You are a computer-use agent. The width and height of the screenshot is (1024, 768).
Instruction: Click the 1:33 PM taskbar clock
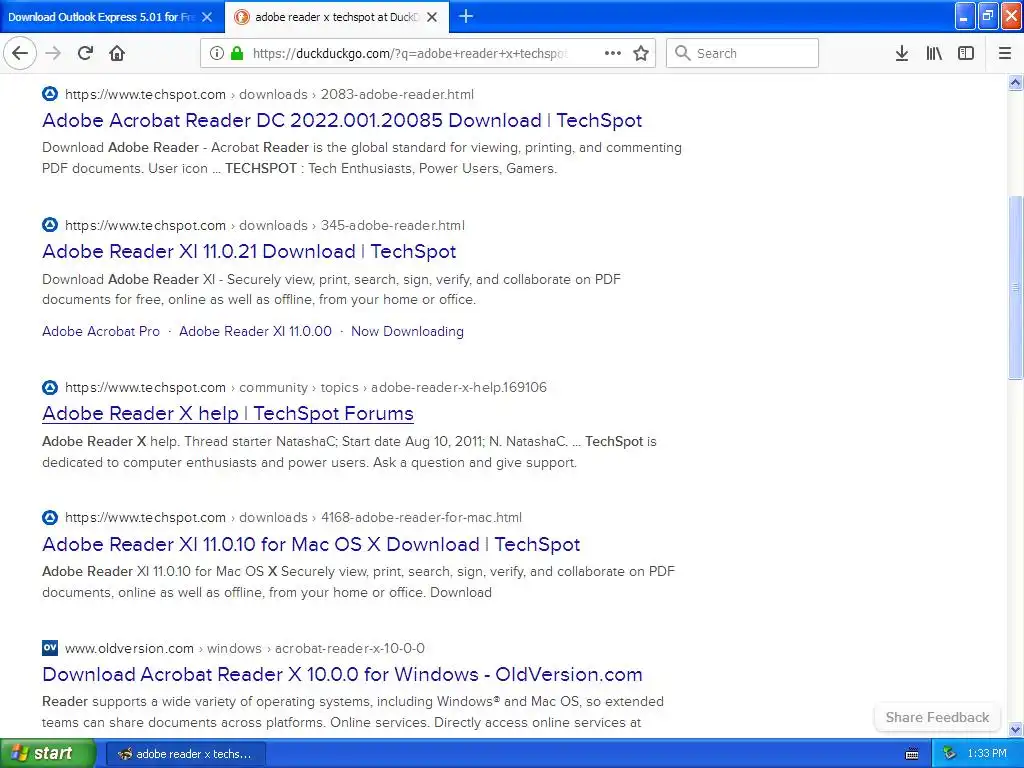click(987, 754)
